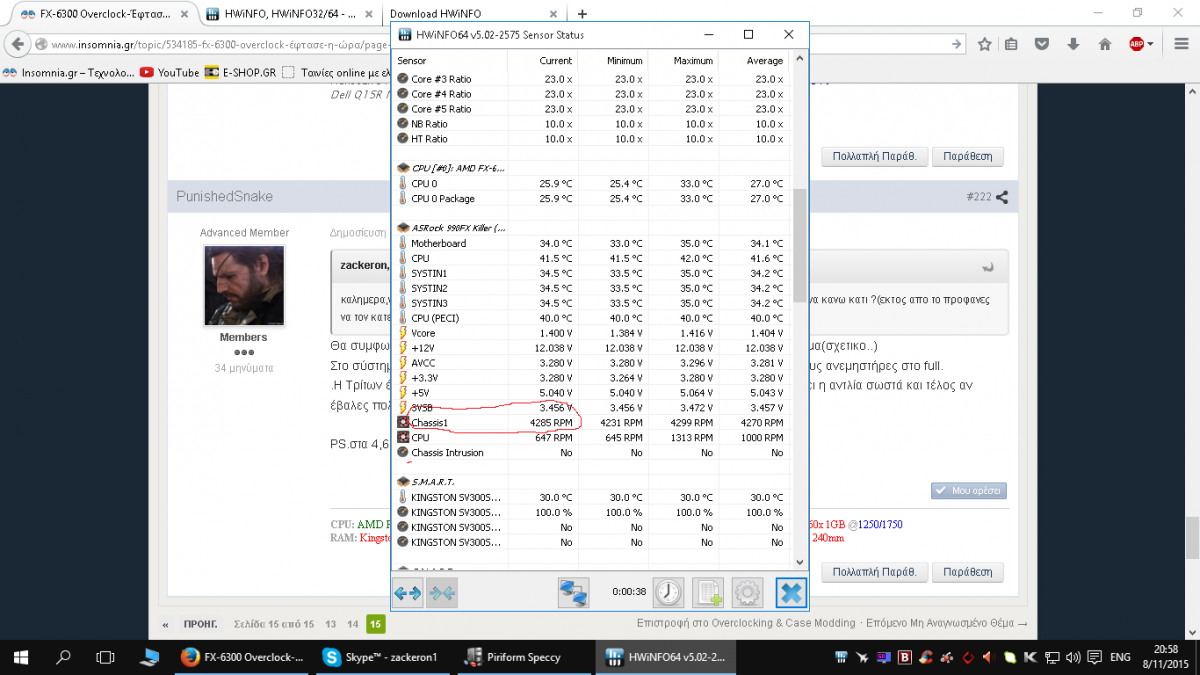Open the E-SHOP.GR bookmark
1200x675 pixels.
click(x=240, y=72)
